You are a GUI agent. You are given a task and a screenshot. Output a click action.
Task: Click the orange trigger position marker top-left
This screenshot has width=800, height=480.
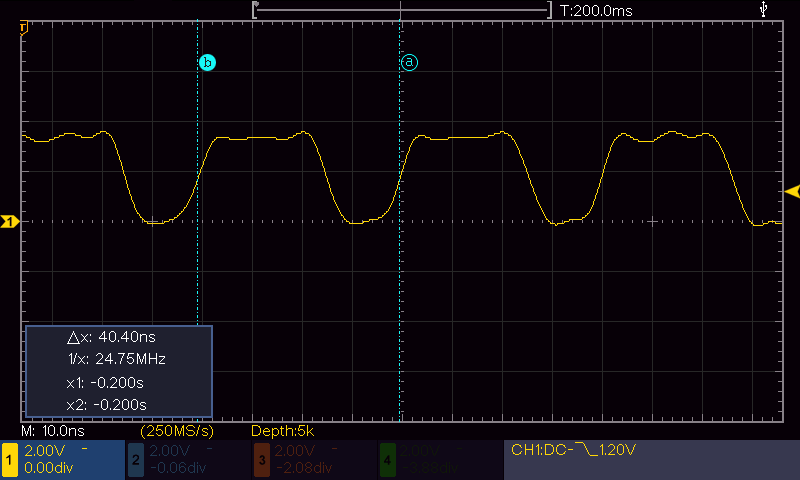tap(23, 26)
